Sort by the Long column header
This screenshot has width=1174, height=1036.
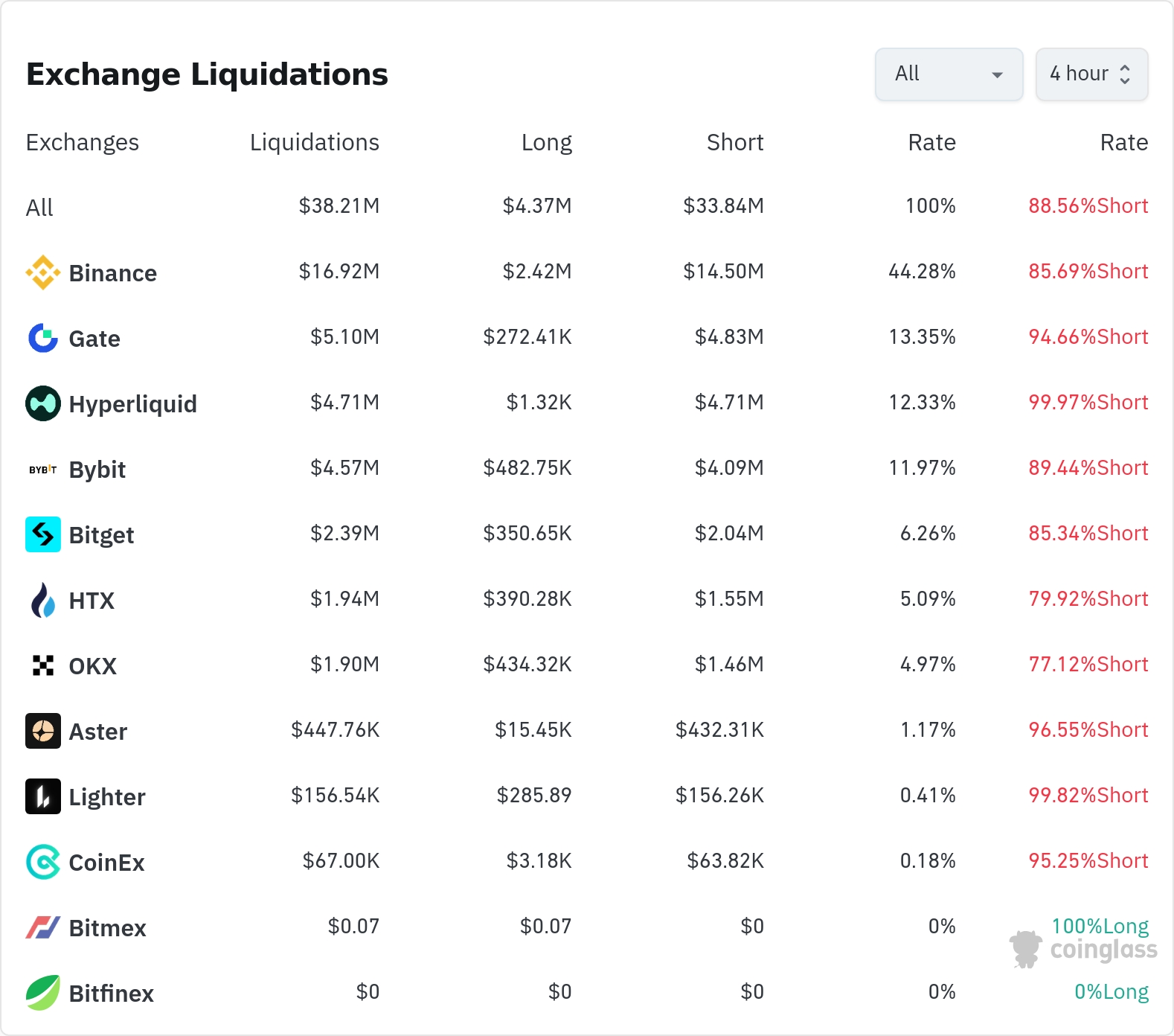click(x=546, y=142)
